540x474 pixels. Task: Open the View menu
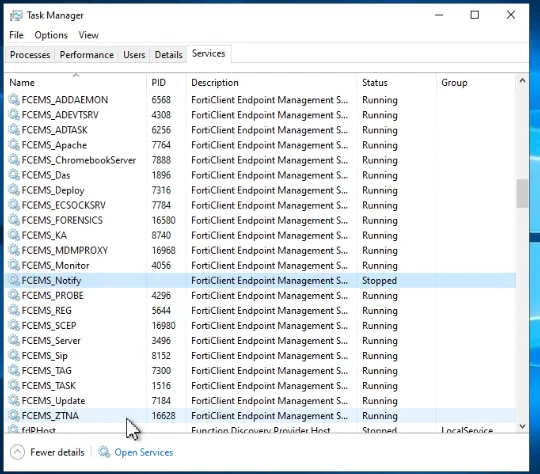89,35
